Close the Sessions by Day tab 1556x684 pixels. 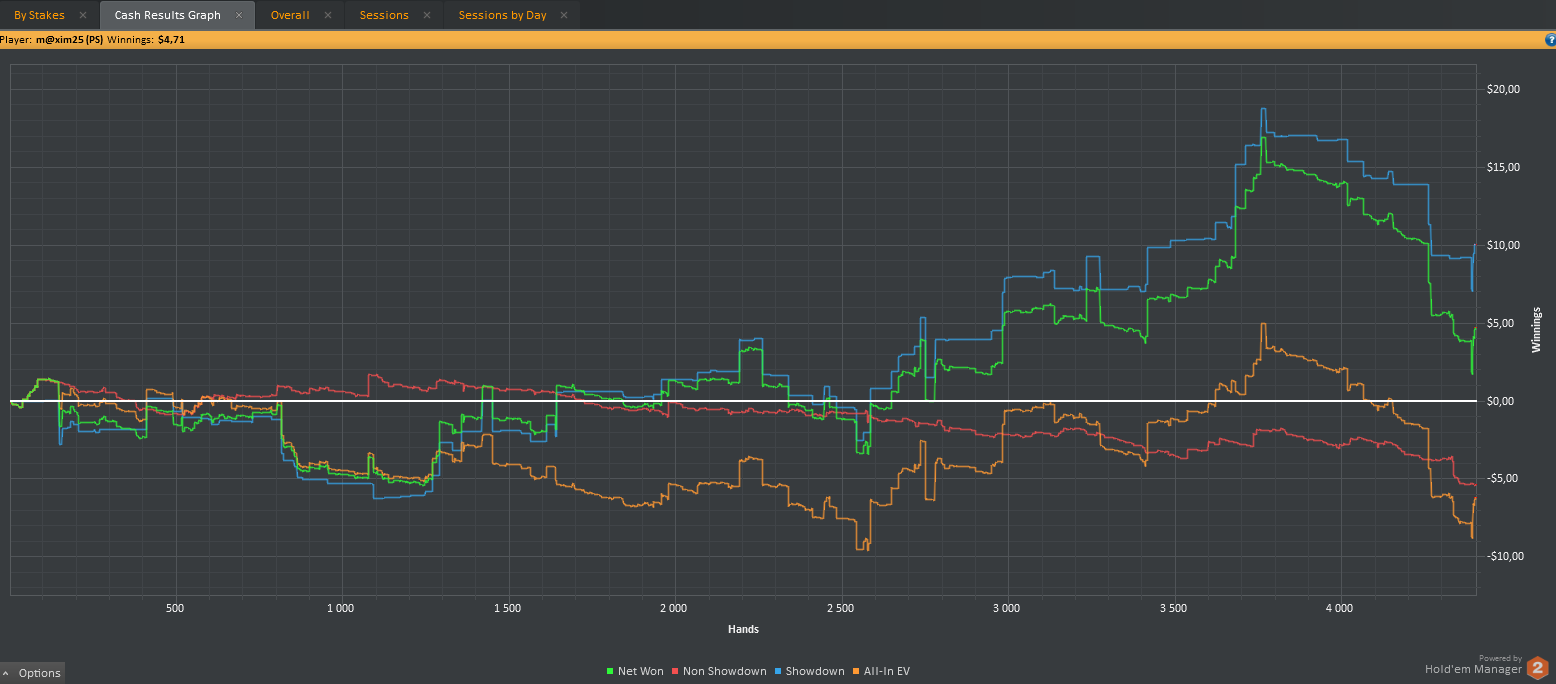coord(564,15)
